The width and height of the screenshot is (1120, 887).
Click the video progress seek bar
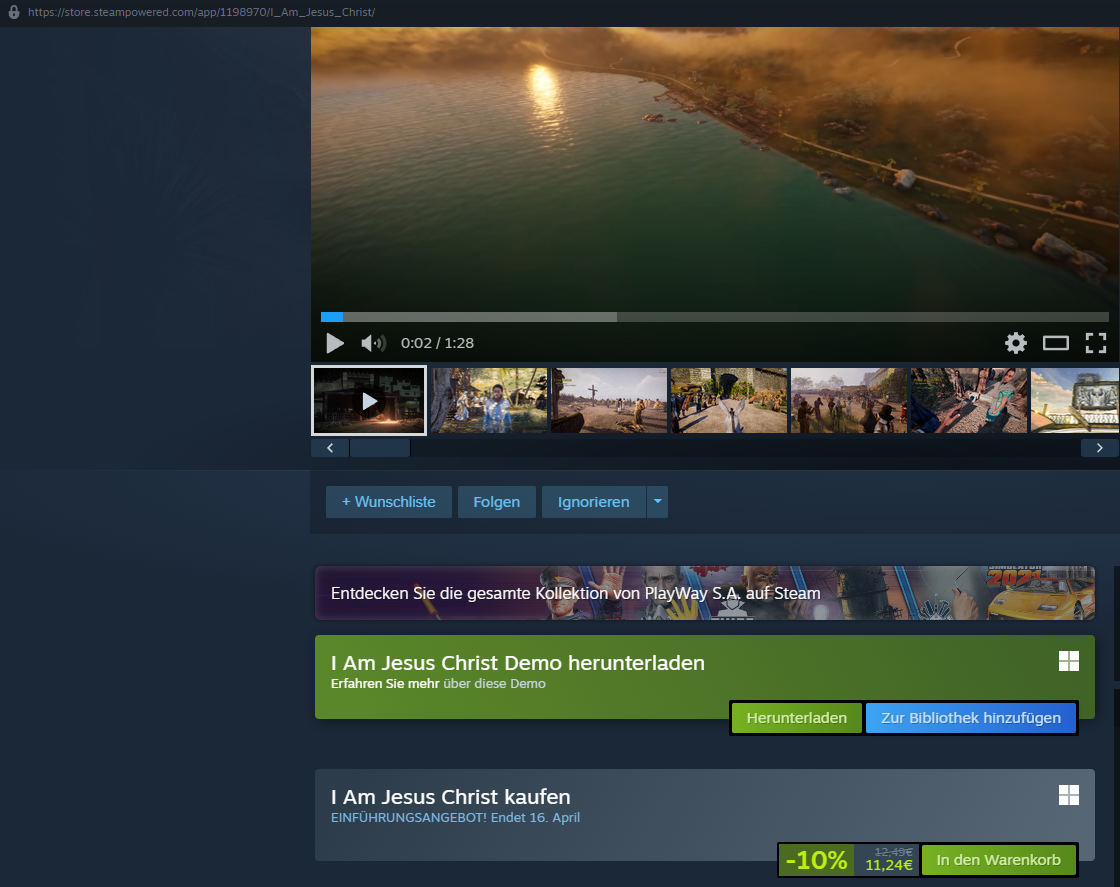click(x=700, y=317)
